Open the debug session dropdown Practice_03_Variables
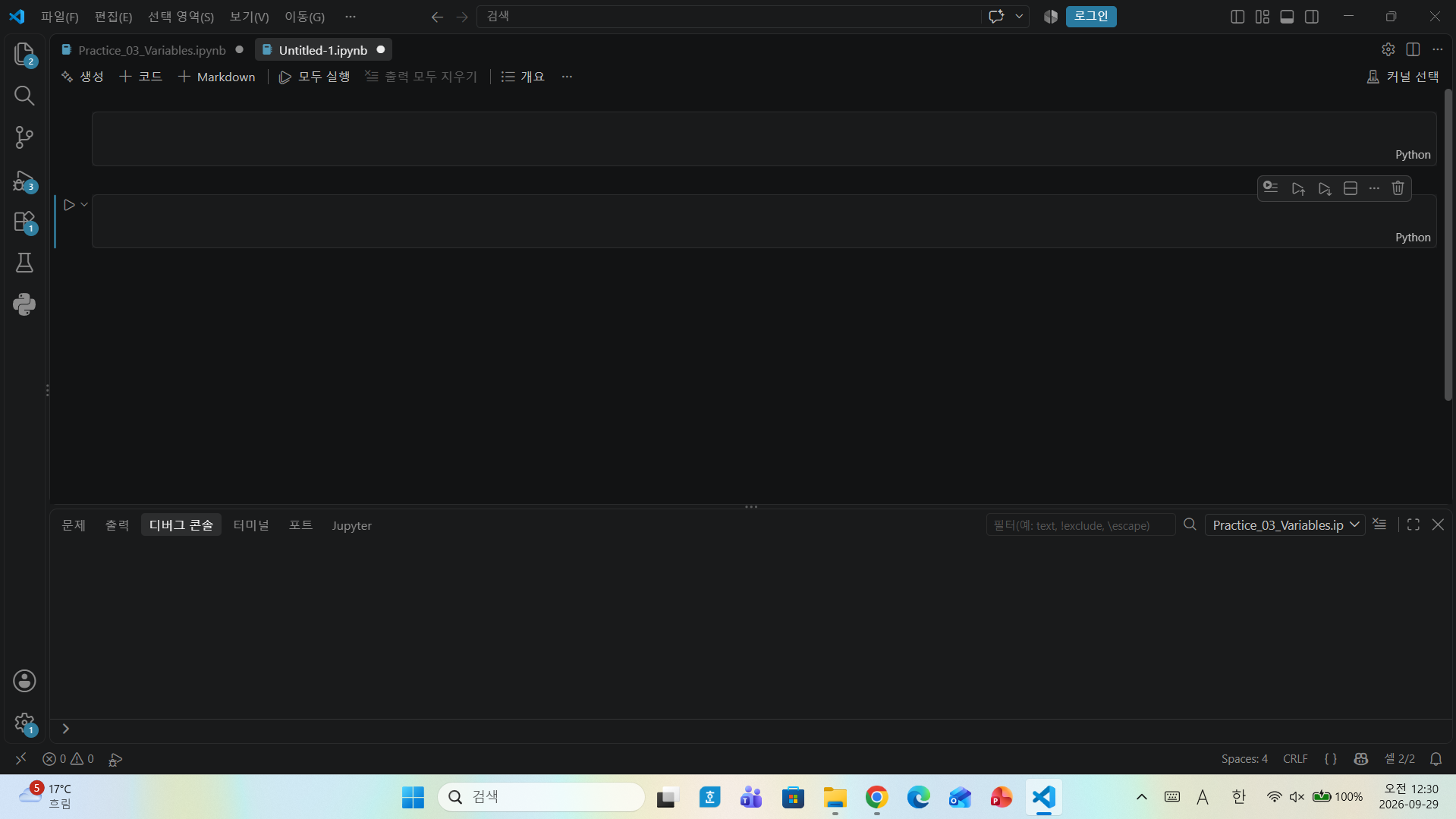Viewport: 1456px width, 819px height. pyautogui.click(x=1285, y=525)
